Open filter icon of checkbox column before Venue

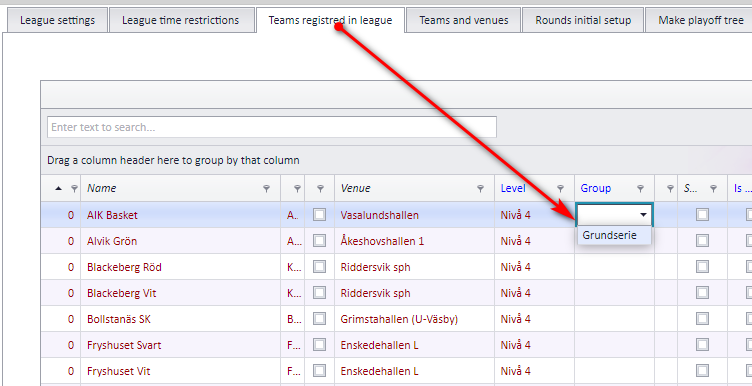click(321, 189)
